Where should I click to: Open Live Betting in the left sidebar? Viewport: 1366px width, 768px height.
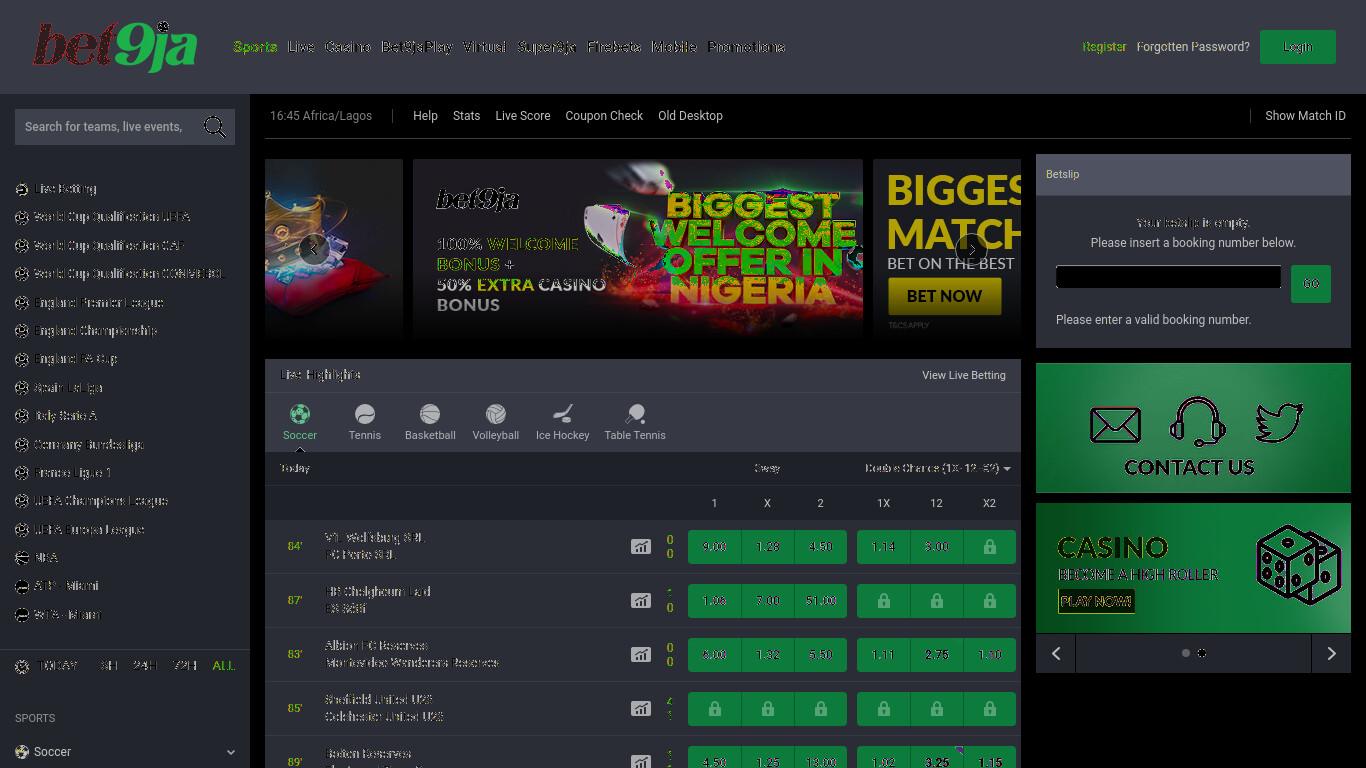pyautogui.click(x=65, y=189)
